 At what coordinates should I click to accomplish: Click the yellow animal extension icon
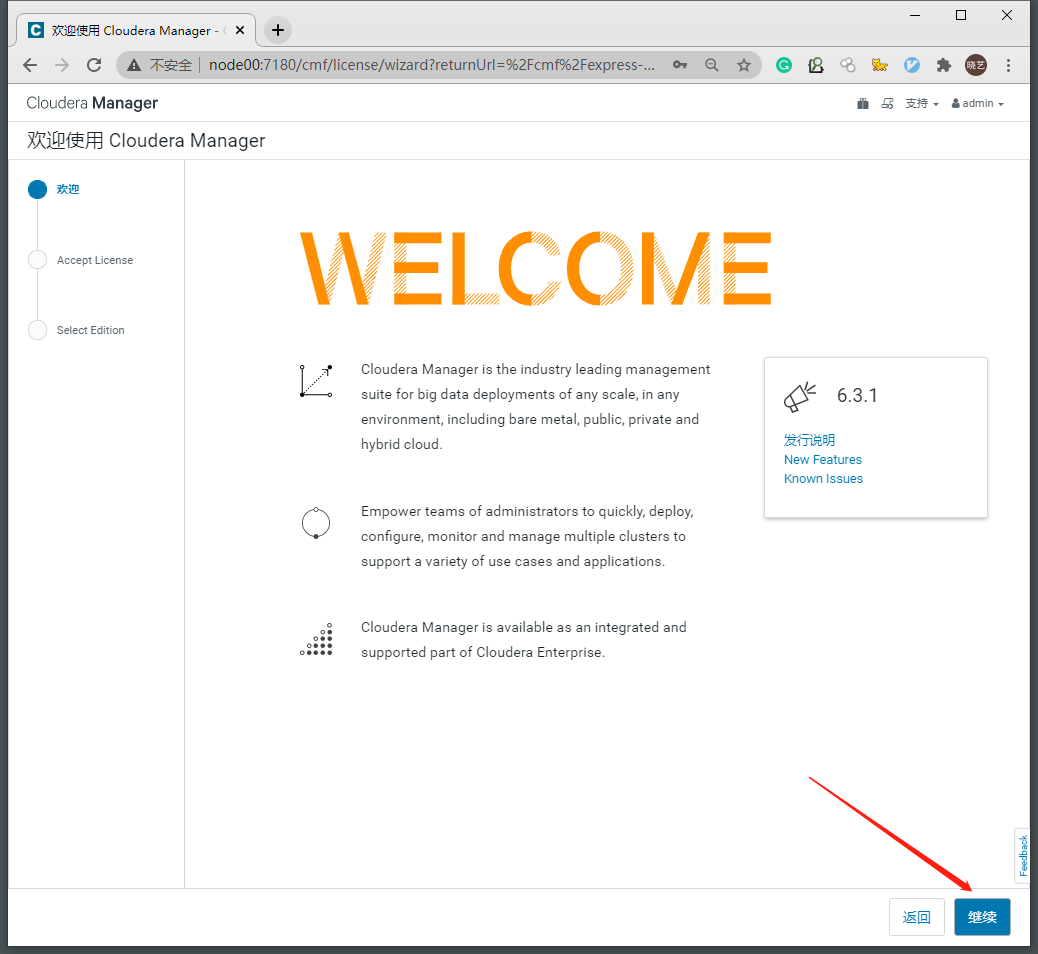(x=879, y=65)
